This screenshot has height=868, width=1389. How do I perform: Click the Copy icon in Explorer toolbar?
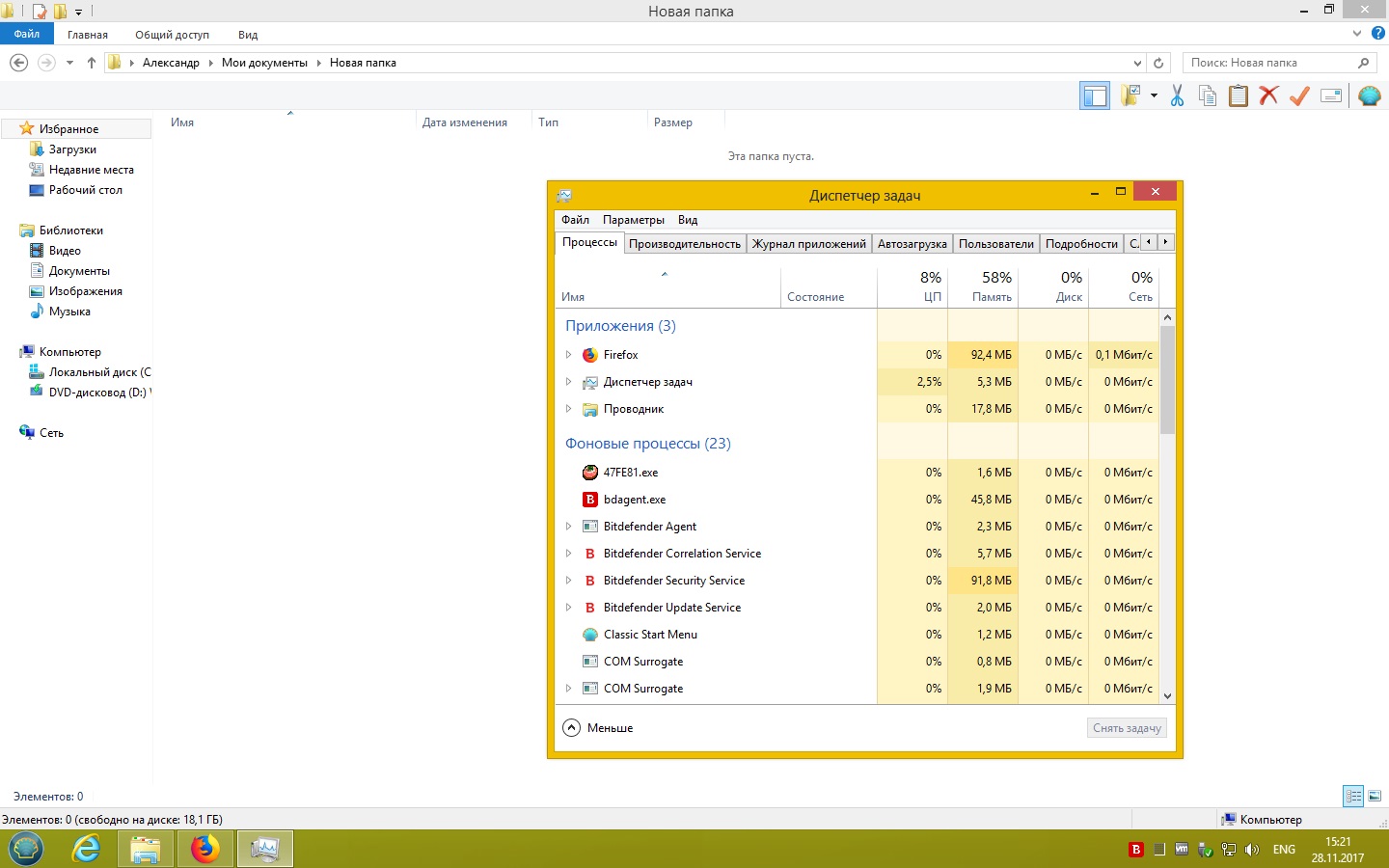point(1208,95)
